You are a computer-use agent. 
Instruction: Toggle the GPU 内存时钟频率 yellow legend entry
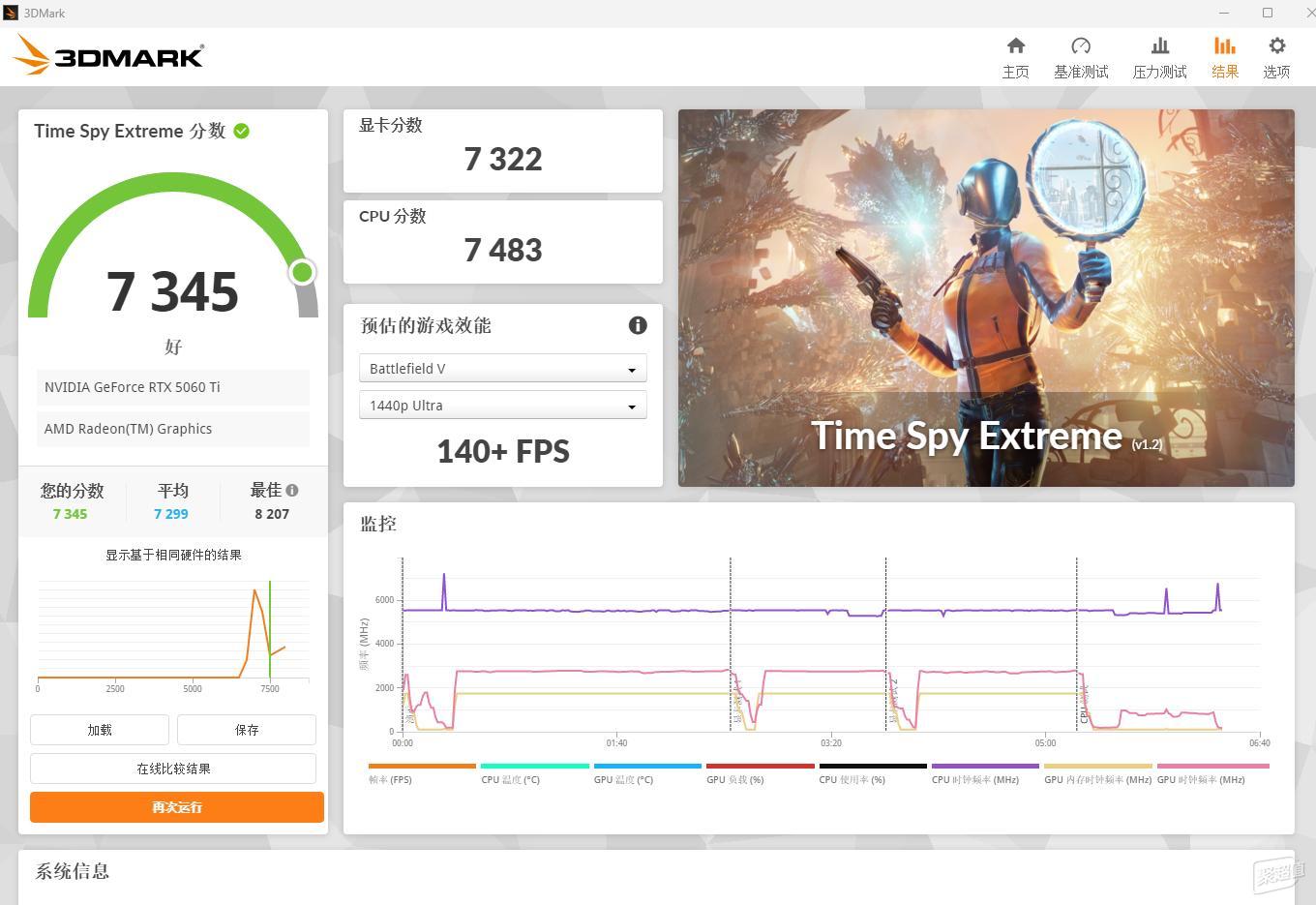click(x=1098, y=772)
